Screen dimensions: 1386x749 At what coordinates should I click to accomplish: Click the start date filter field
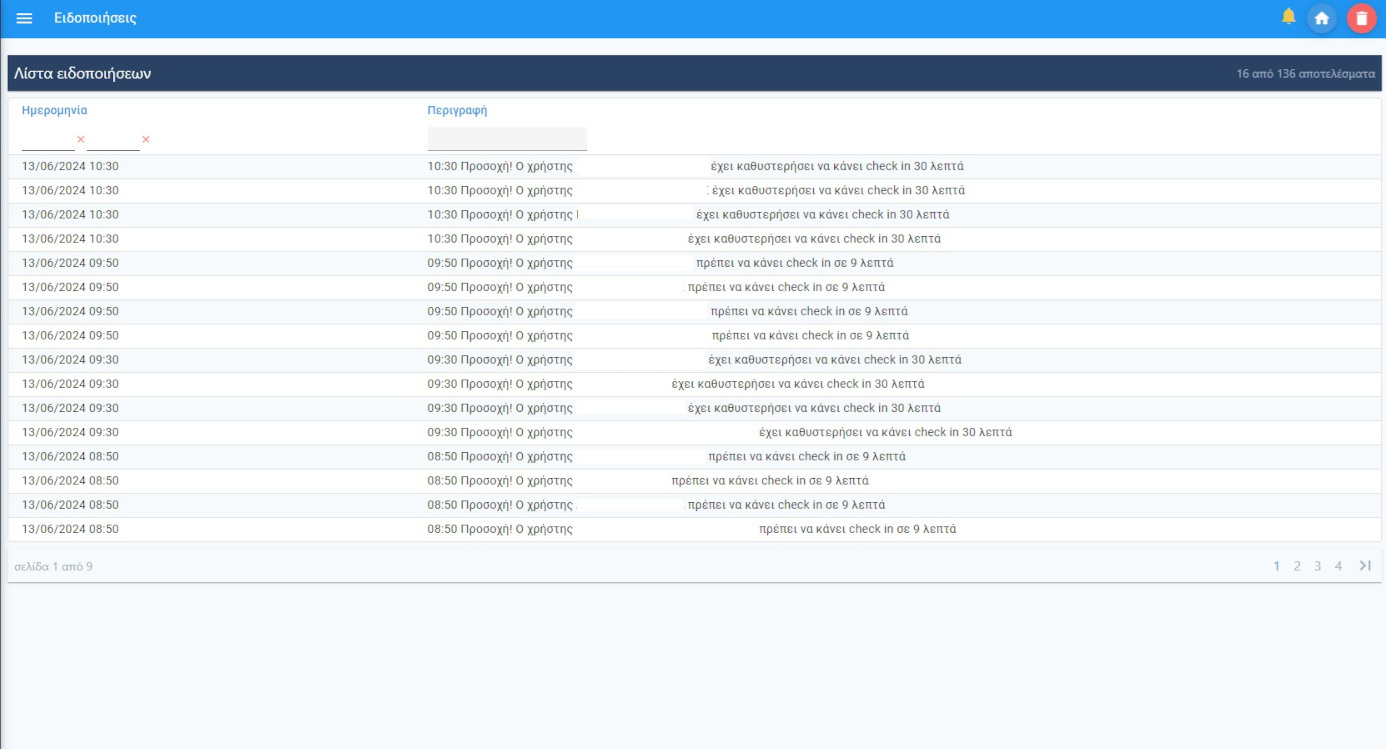click(48, 140)
